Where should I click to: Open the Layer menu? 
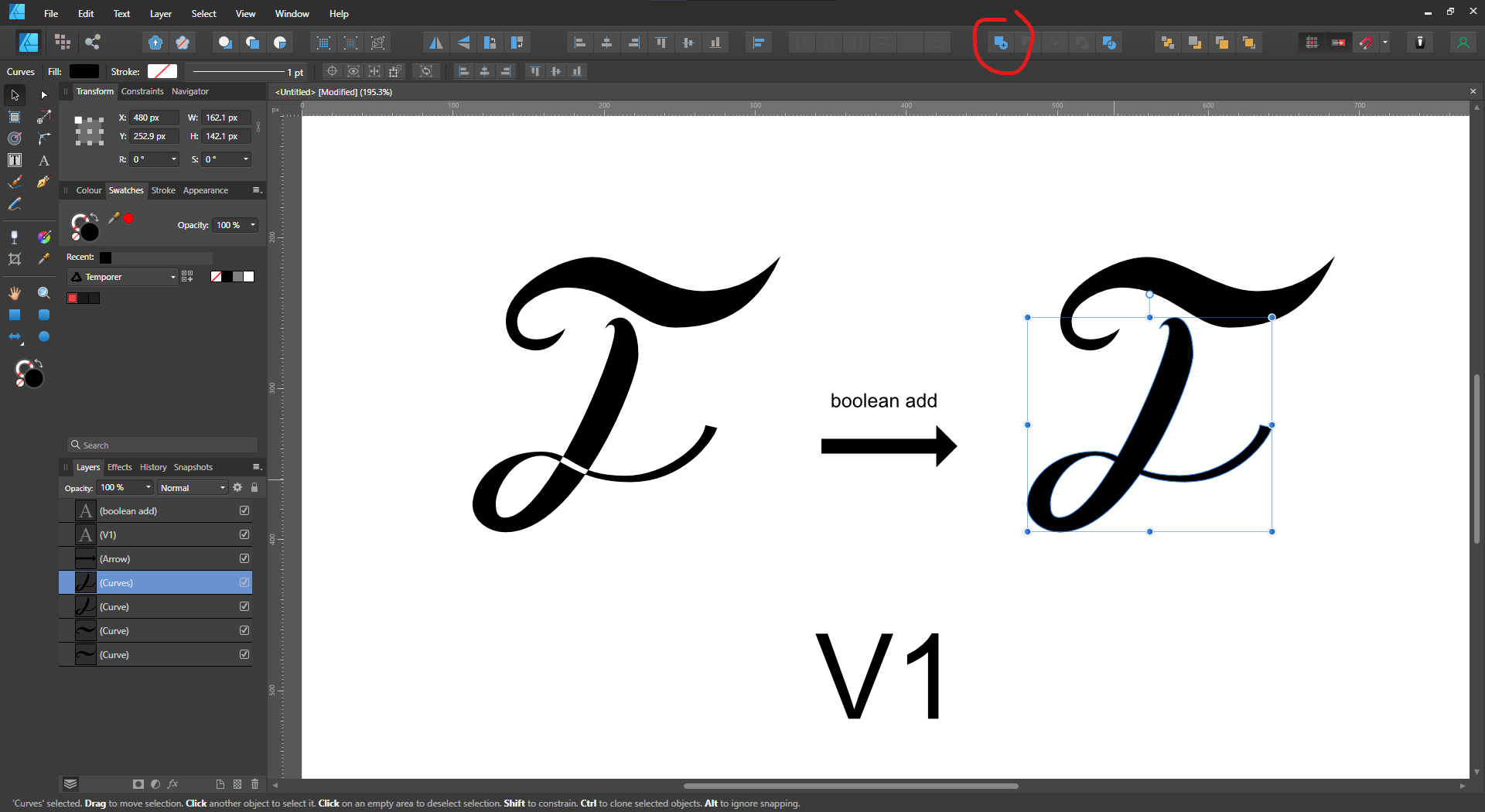pyautogui.click(x=160, y=14)
